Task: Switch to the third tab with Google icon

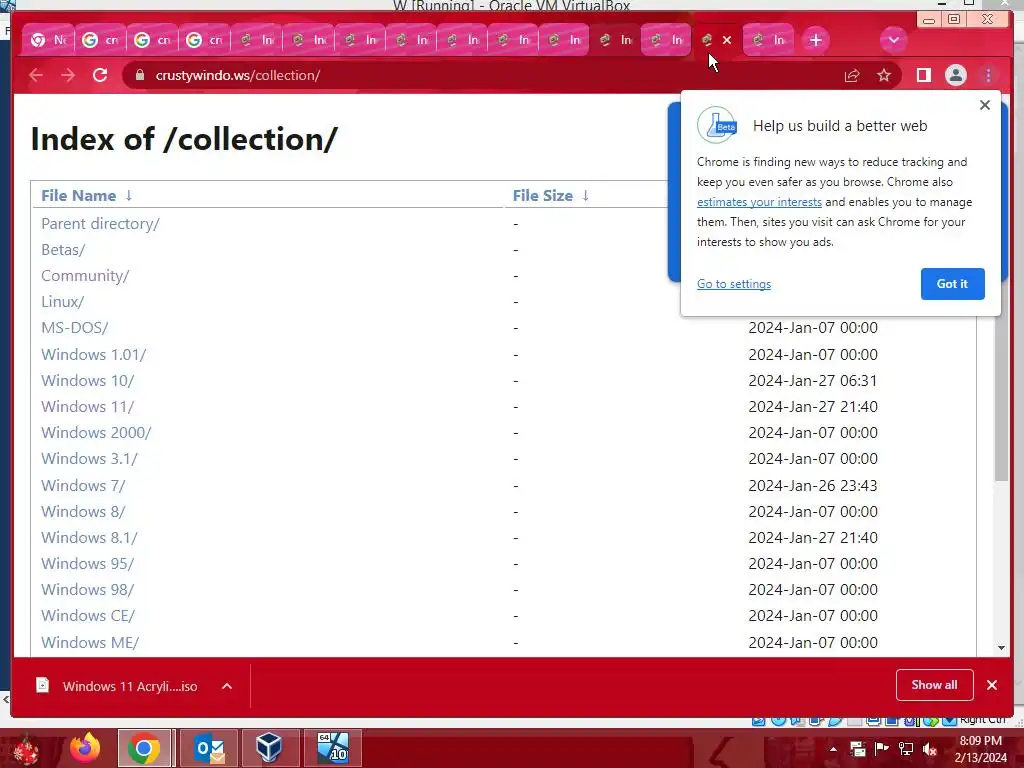Action: pyautogui.click(x=152, y=40)
